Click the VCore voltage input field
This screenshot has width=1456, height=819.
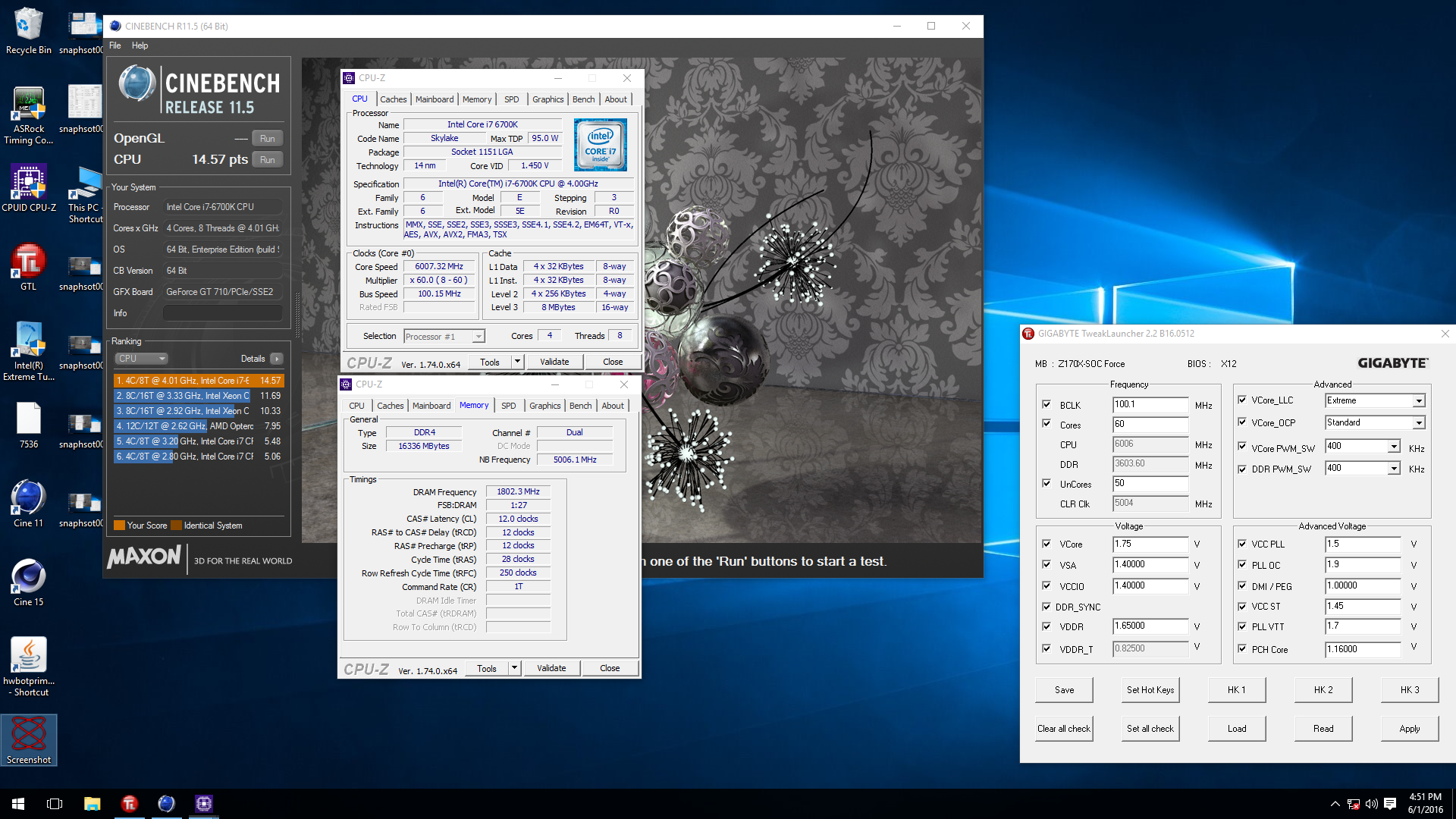coord(1150,544)
